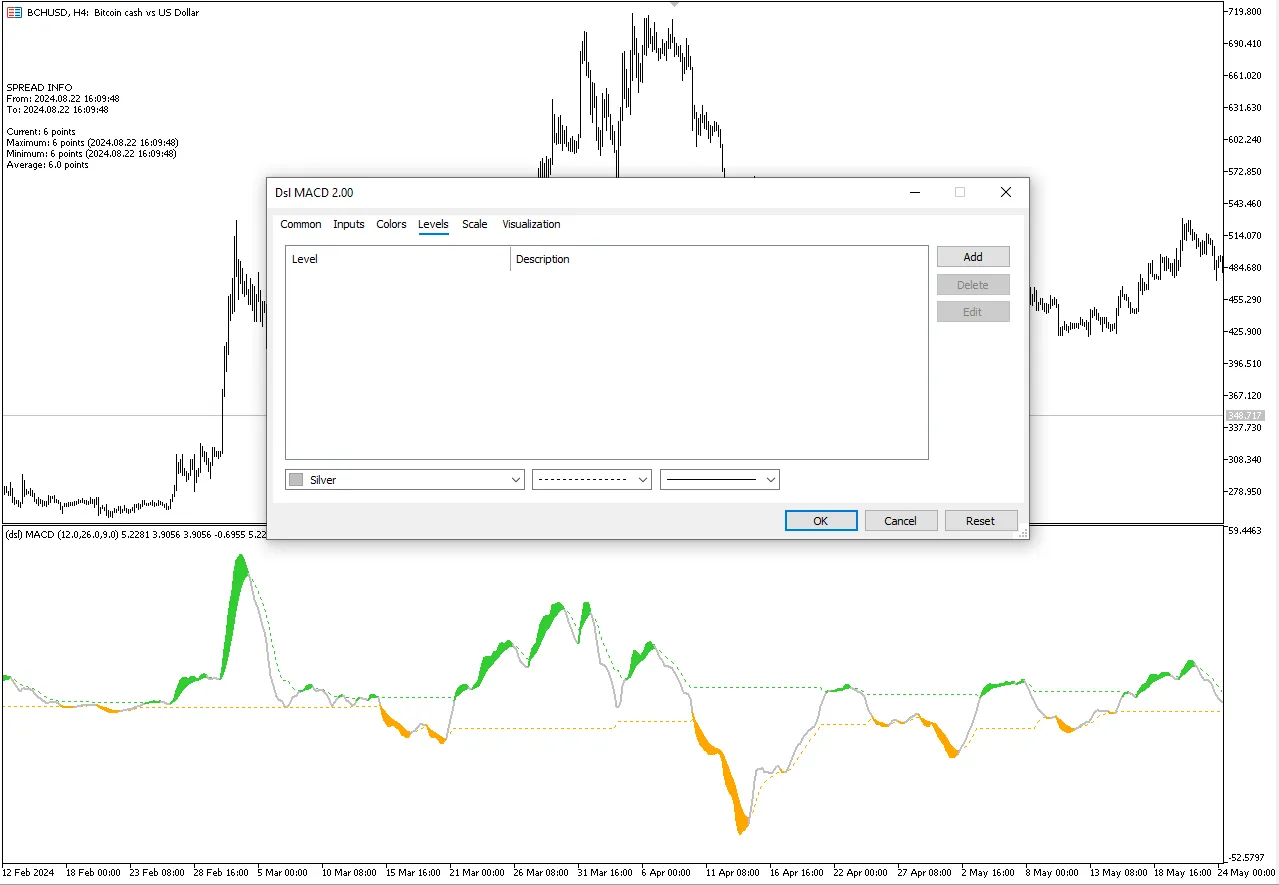1279x885 pixels.
Task: Click the Cancel button
Action: click(900, 520)
